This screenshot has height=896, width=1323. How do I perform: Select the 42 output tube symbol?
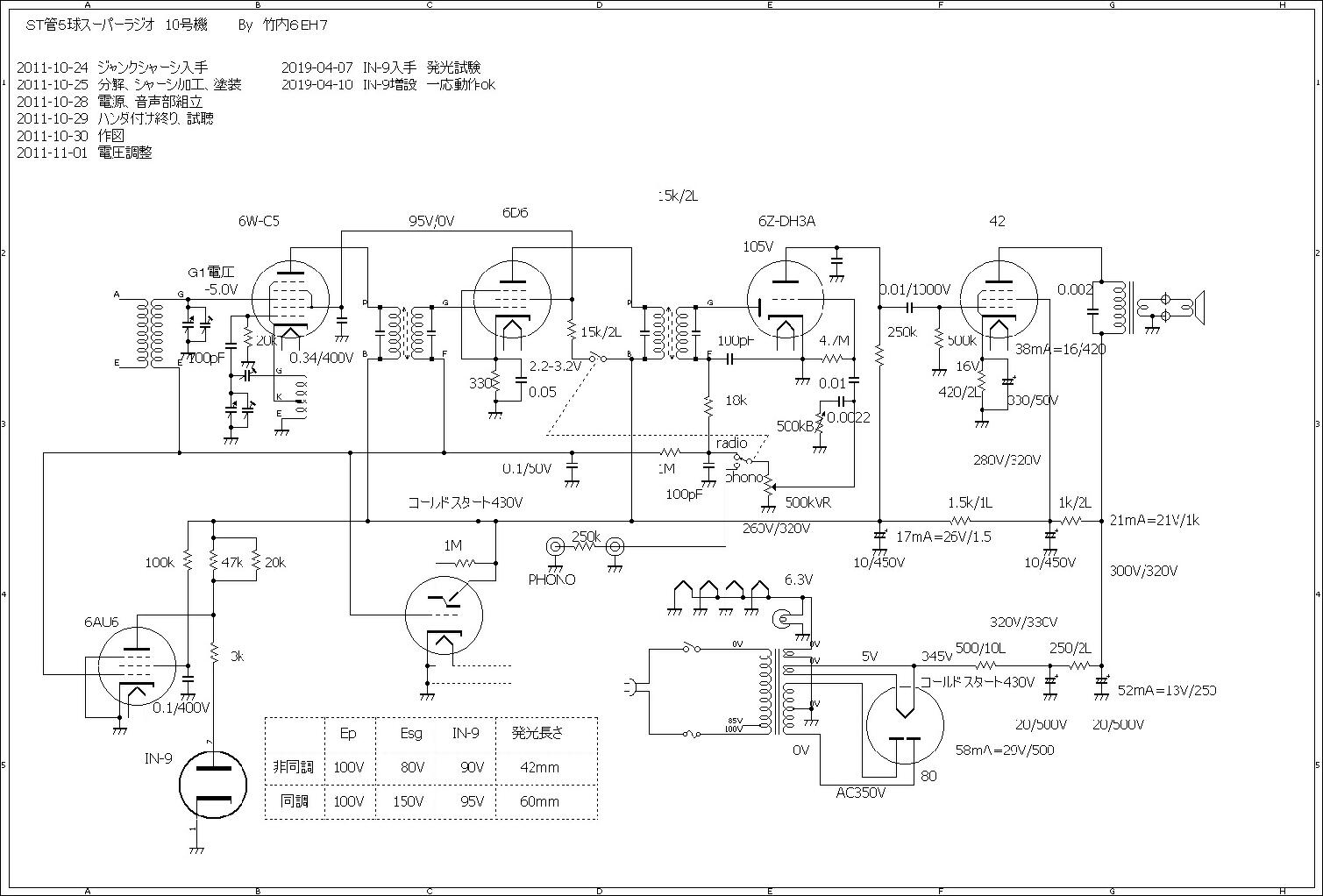click(999, 298)
